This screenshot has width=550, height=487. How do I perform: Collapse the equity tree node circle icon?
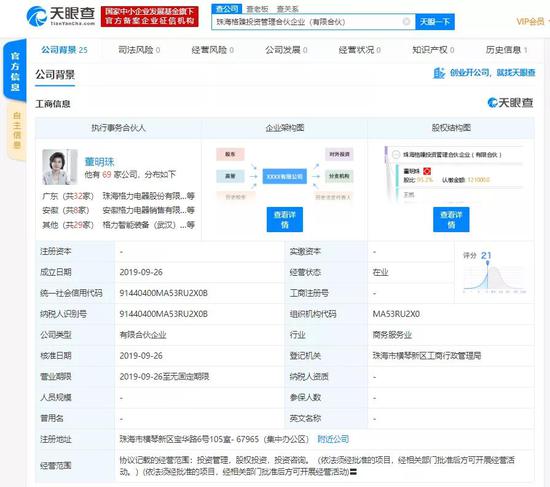pos(396,154)
